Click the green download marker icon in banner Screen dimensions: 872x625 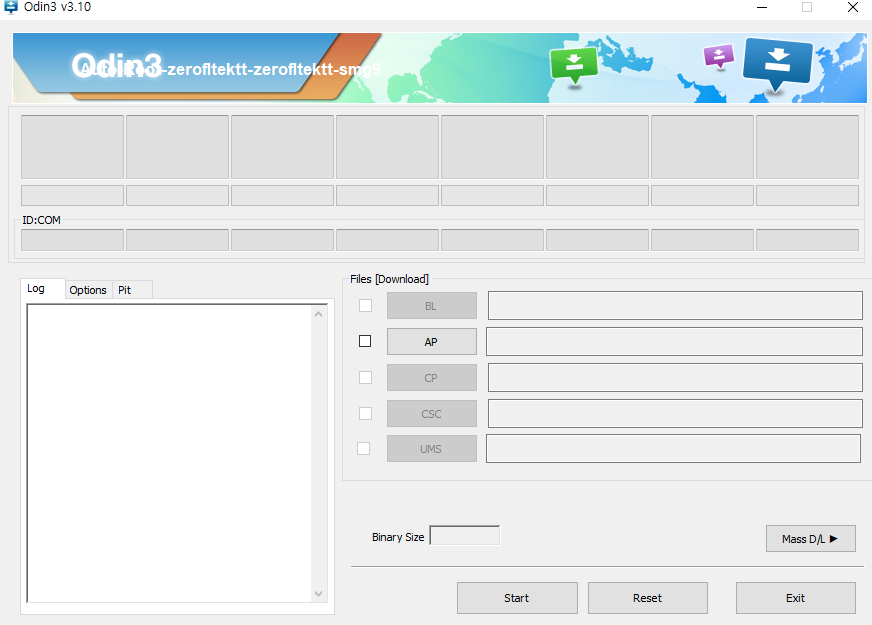click(573, 66)
